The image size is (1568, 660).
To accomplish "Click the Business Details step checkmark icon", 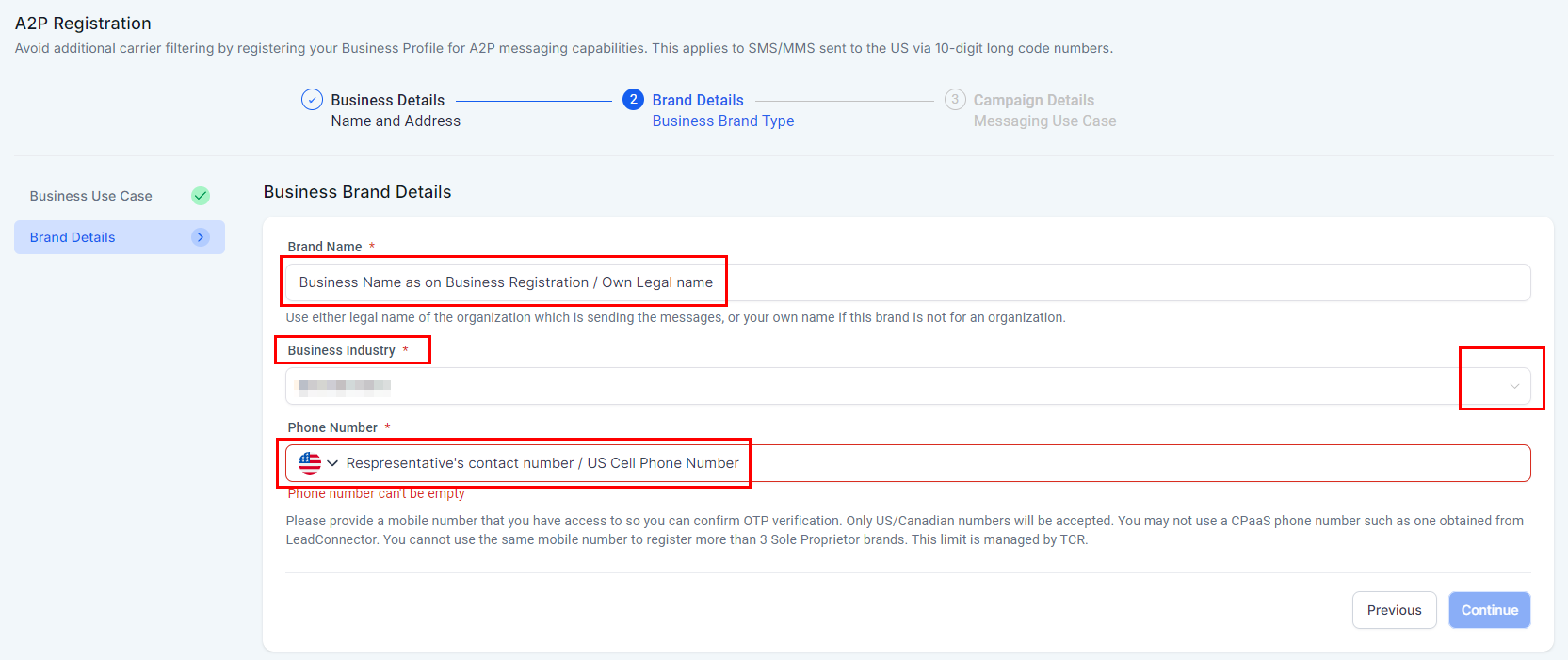I will coord(312,100).
